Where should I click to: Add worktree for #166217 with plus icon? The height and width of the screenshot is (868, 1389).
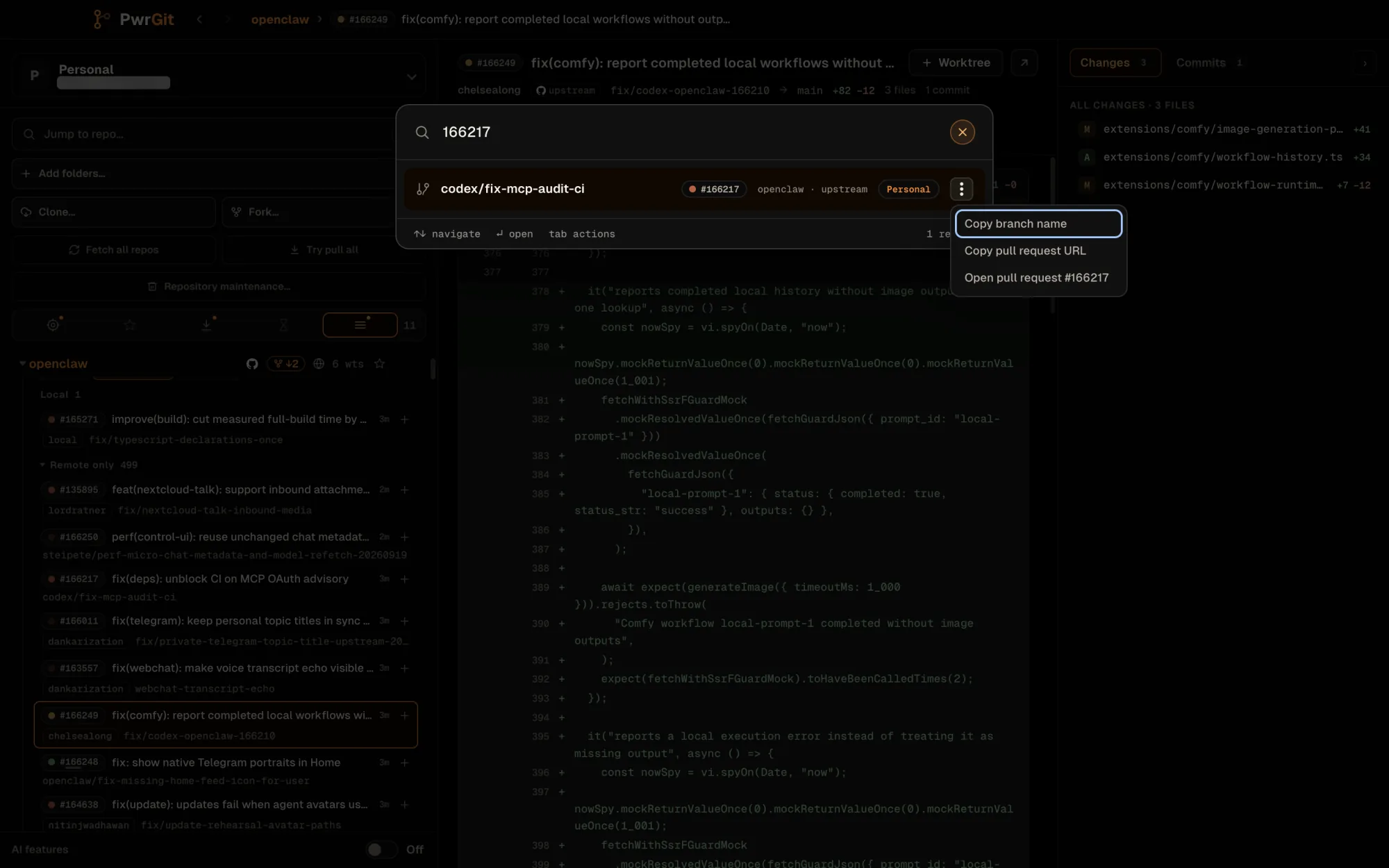[404, 579]
